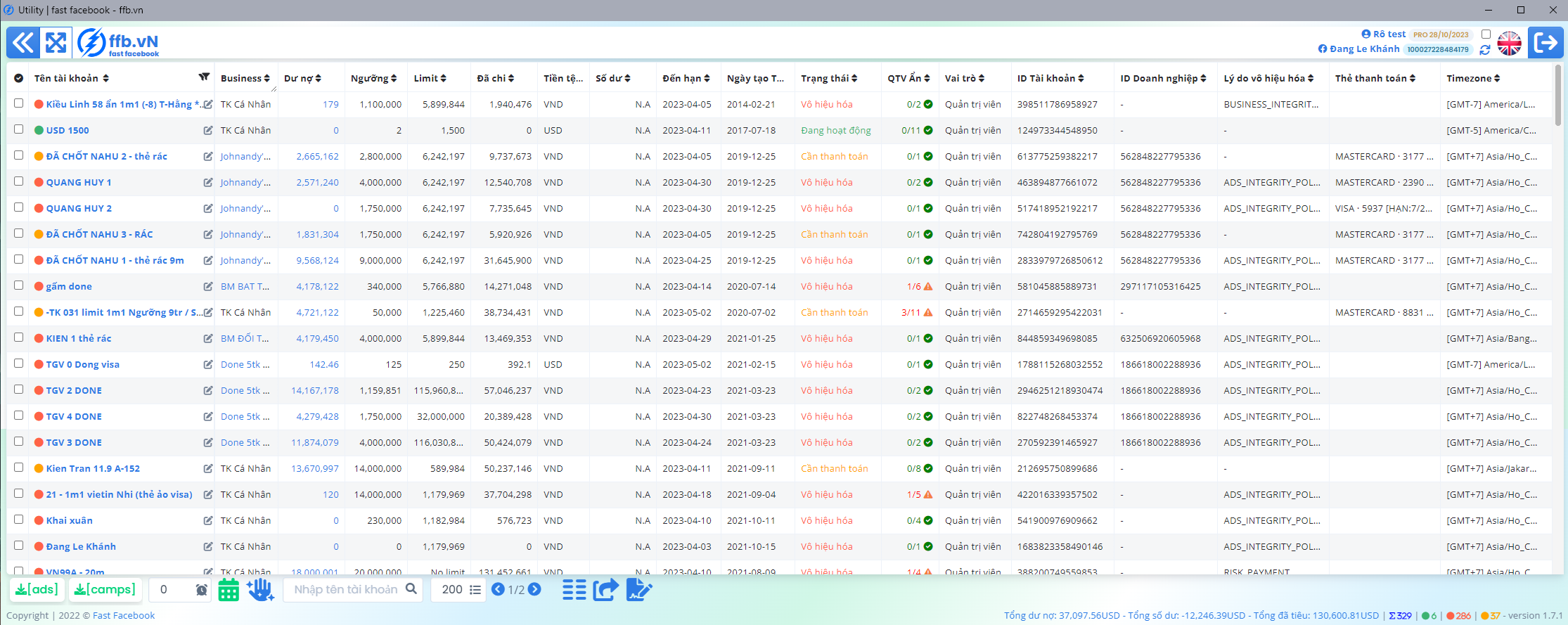Refresh account with circular arrows icon

(1485, 50)
